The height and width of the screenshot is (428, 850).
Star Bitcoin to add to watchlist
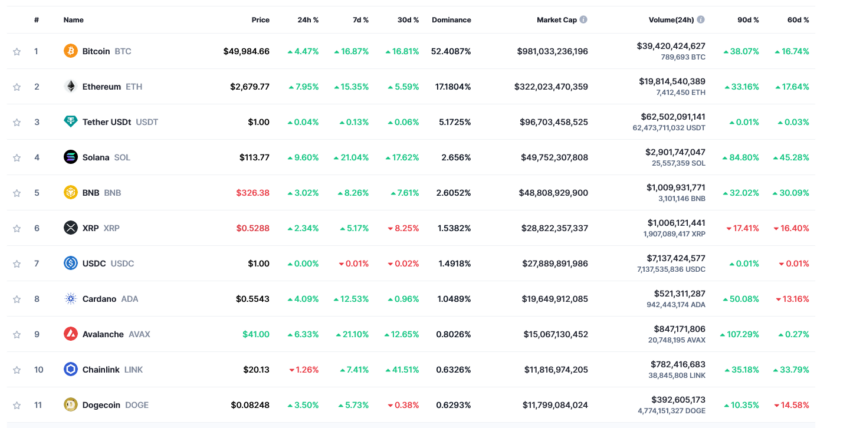coord(17,51)
